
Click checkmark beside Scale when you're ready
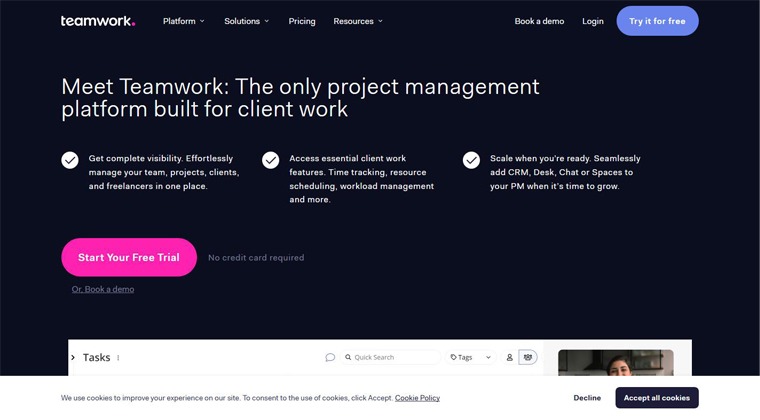click(x=471, y=160)
